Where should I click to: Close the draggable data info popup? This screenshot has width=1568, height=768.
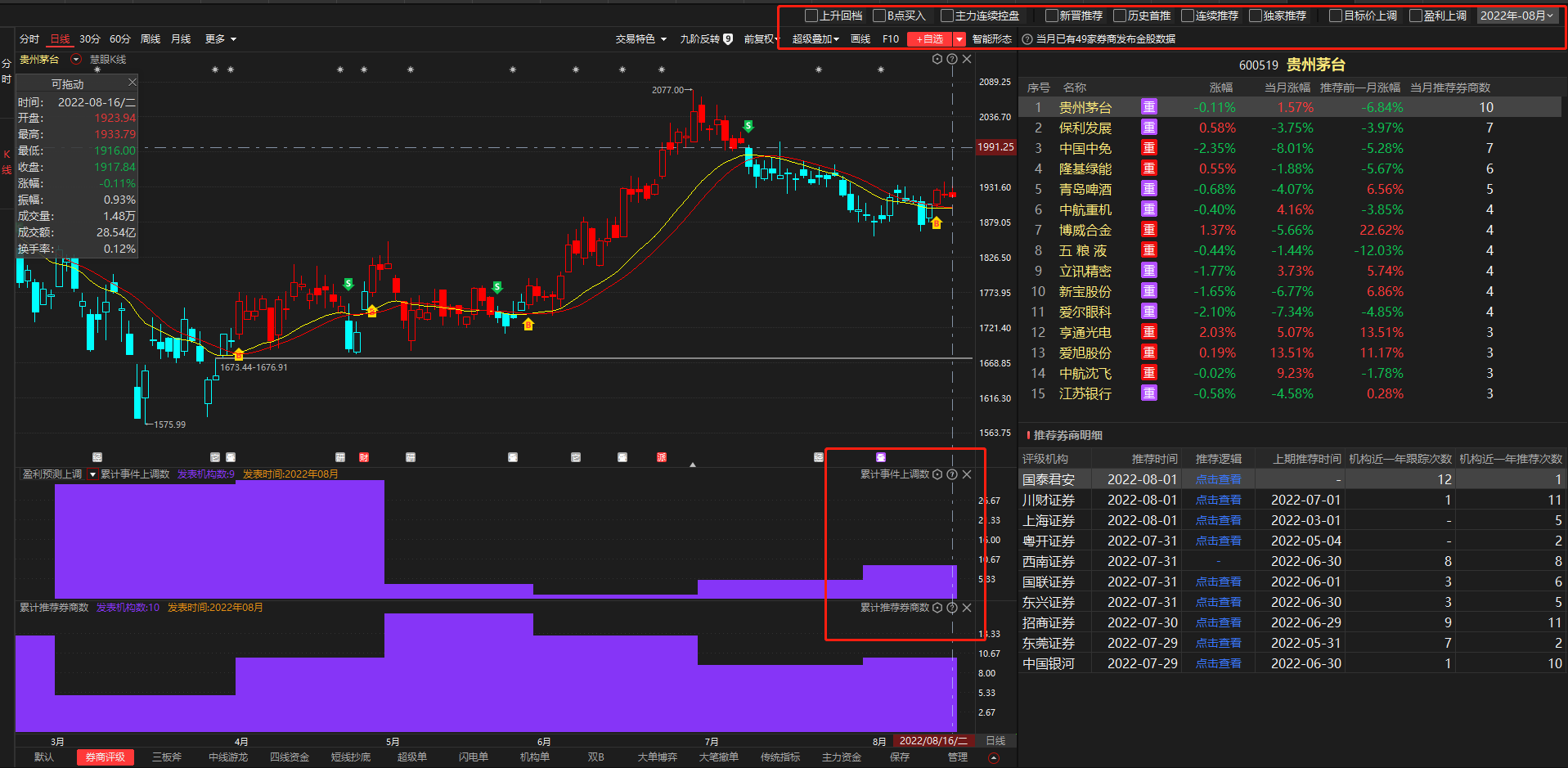(x=133, y=83)
